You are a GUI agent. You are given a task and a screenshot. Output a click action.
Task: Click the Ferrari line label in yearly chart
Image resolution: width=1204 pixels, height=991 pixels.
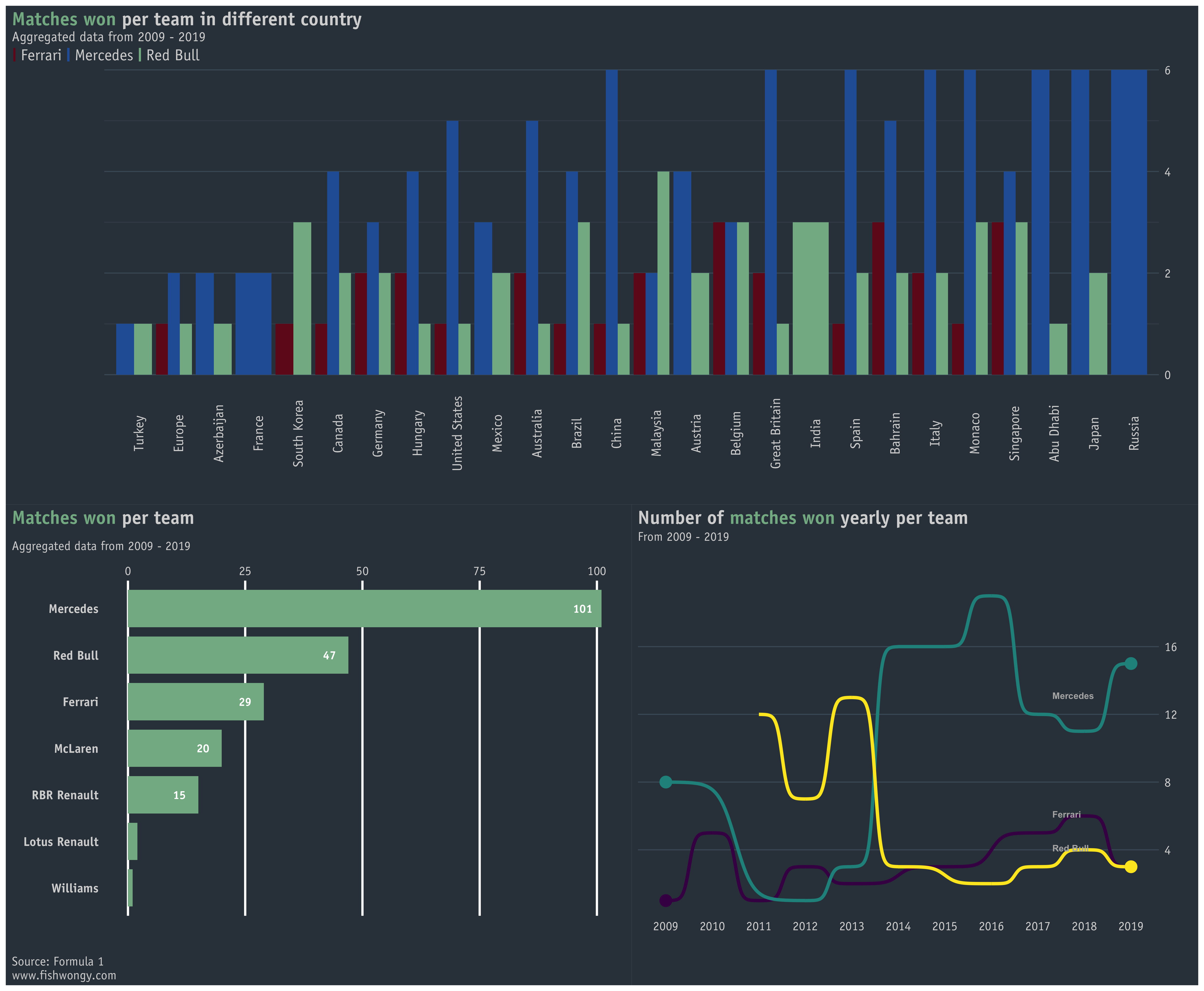tap(1067, 815)
